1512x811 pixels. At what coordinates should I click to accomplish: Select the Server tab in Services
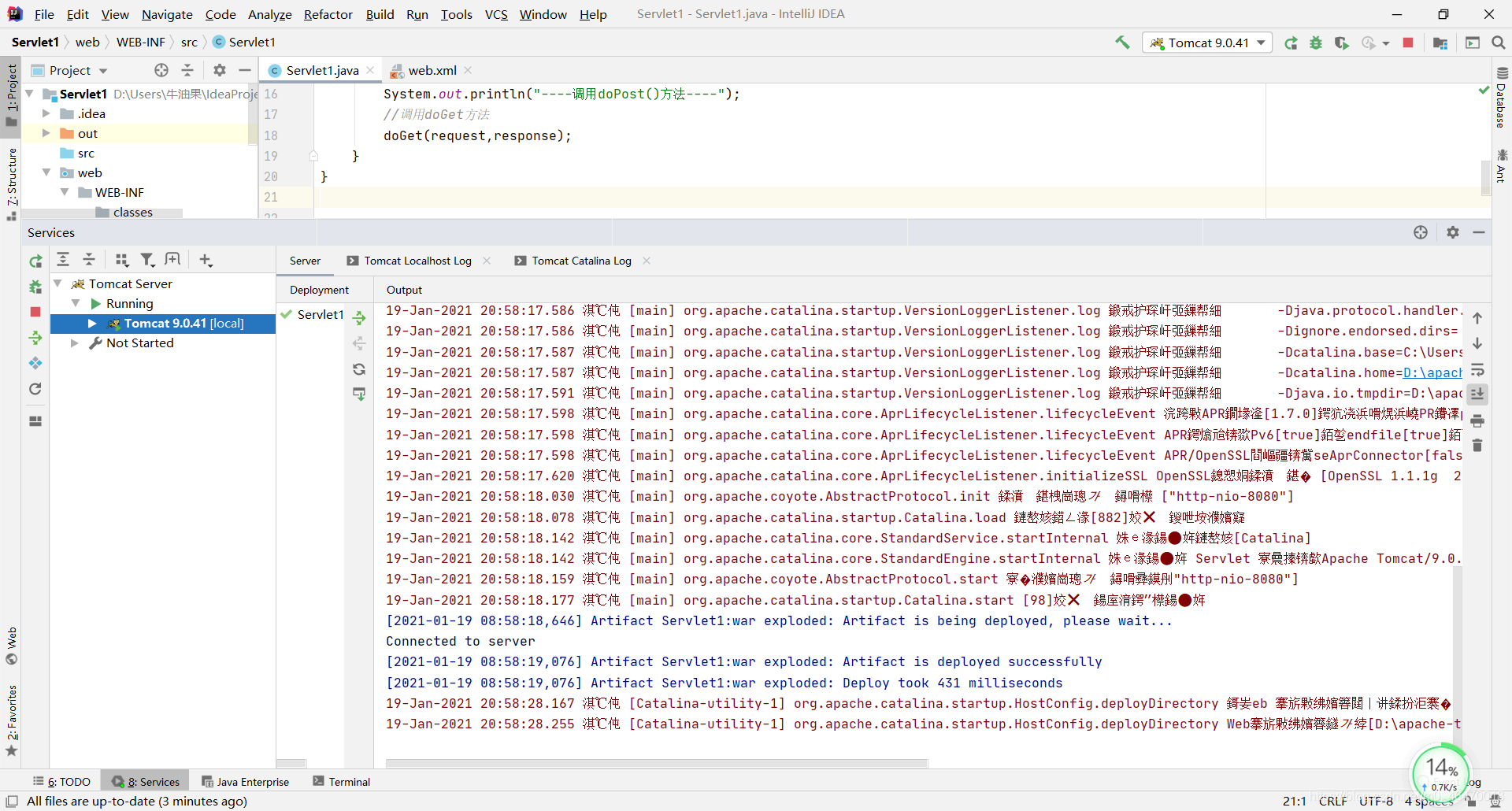tap(305, 261)
